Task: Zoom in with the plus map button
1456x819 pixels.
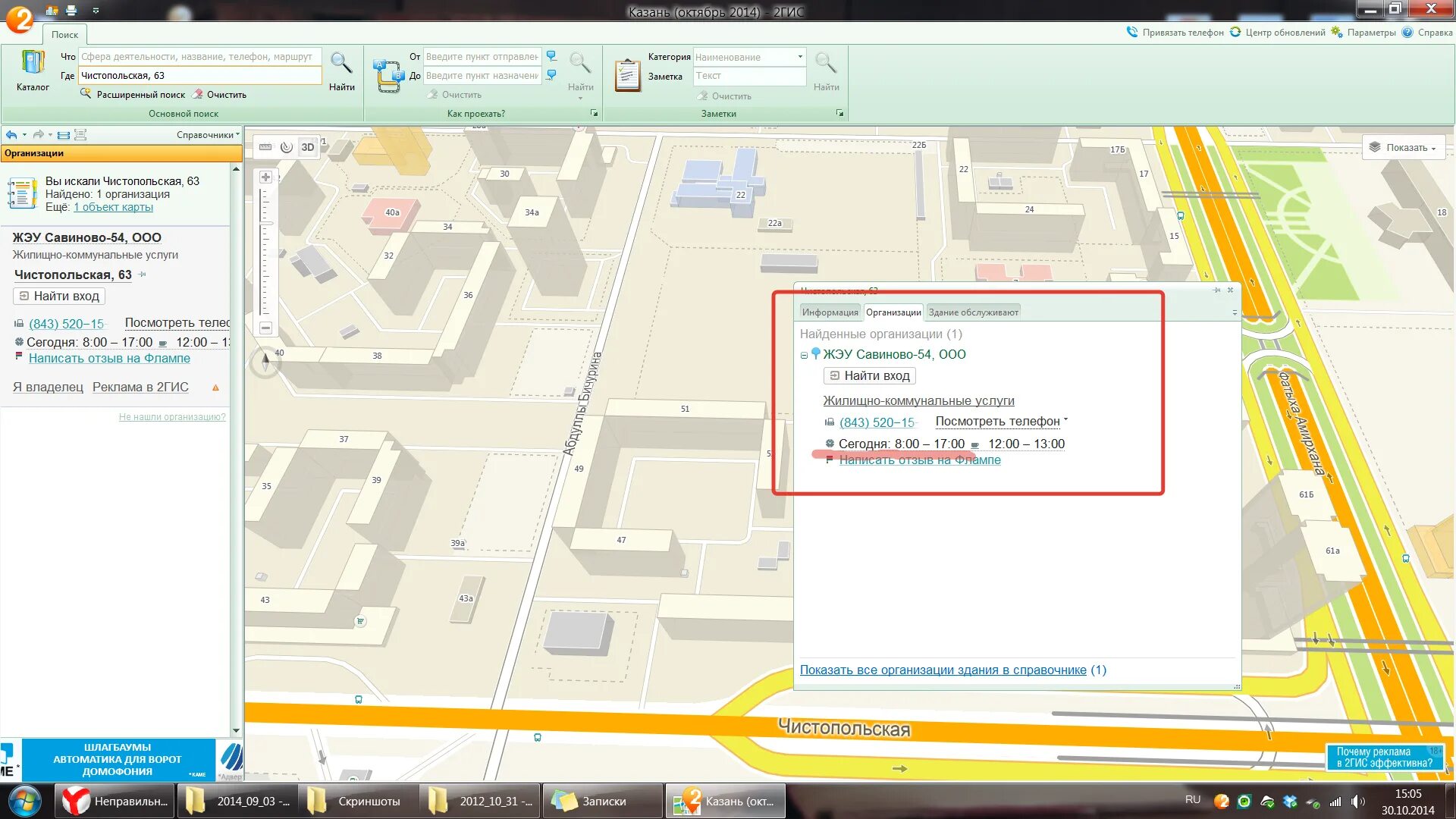Action: [x=265, y=177]
